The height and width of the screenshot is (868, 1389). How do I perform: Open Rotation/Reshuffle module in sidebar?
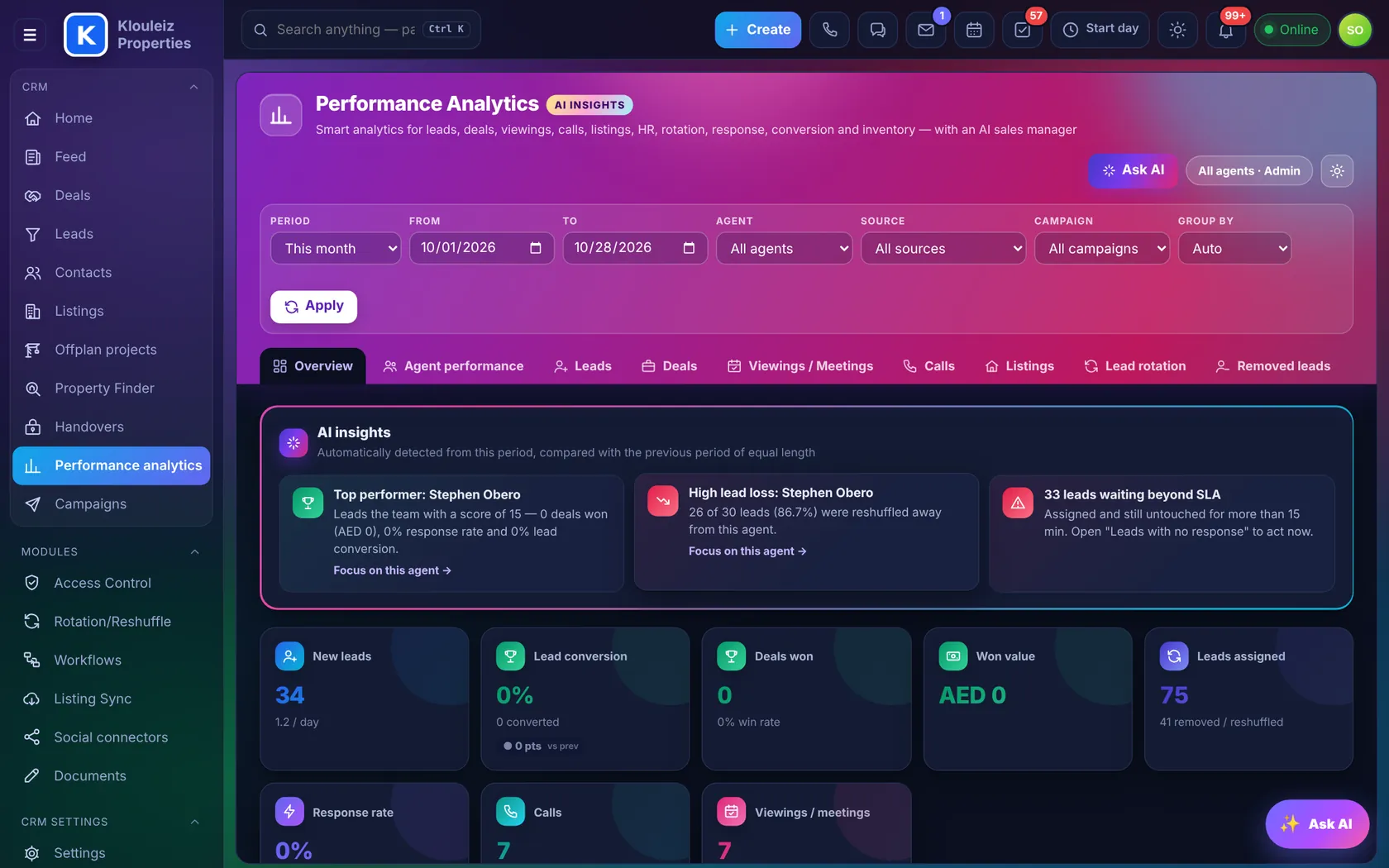[x=111, y=622]
